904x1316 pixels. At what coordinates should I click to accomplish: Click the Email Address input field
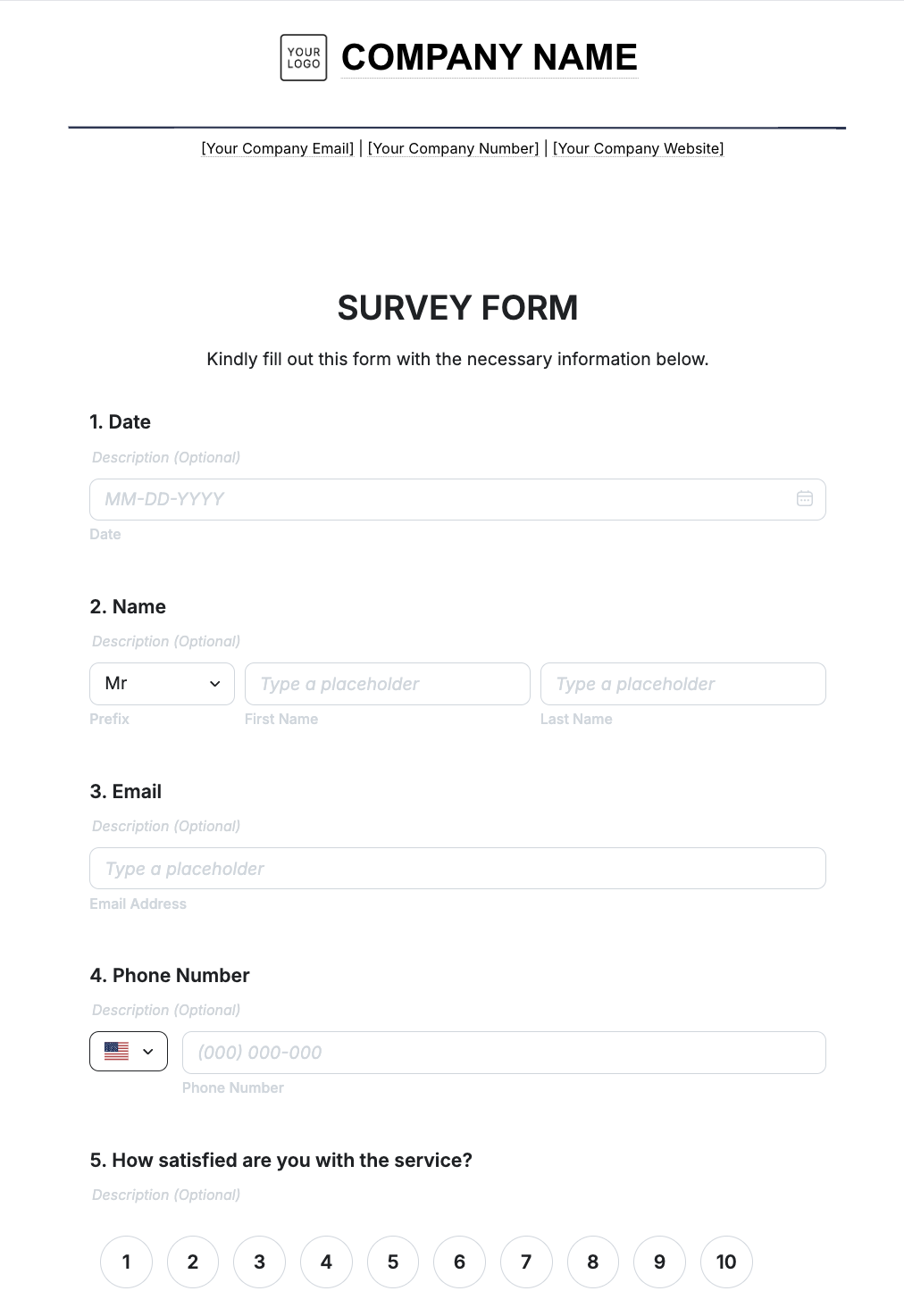456,868
